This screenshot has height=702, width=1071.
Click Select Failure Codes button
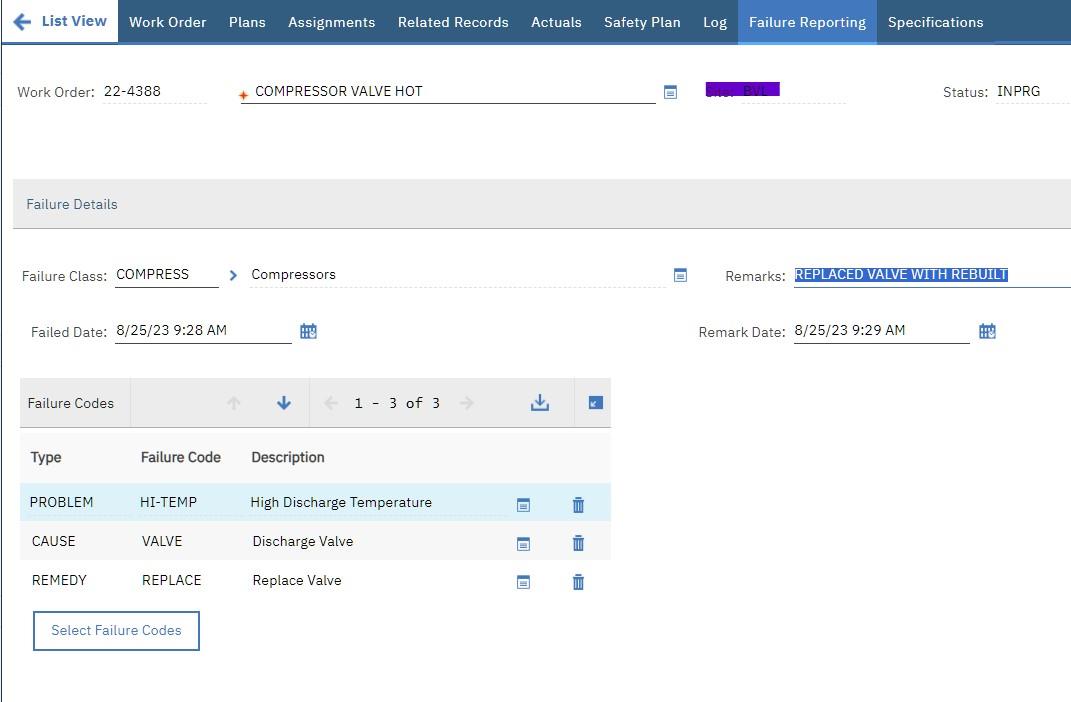(116, 631)
